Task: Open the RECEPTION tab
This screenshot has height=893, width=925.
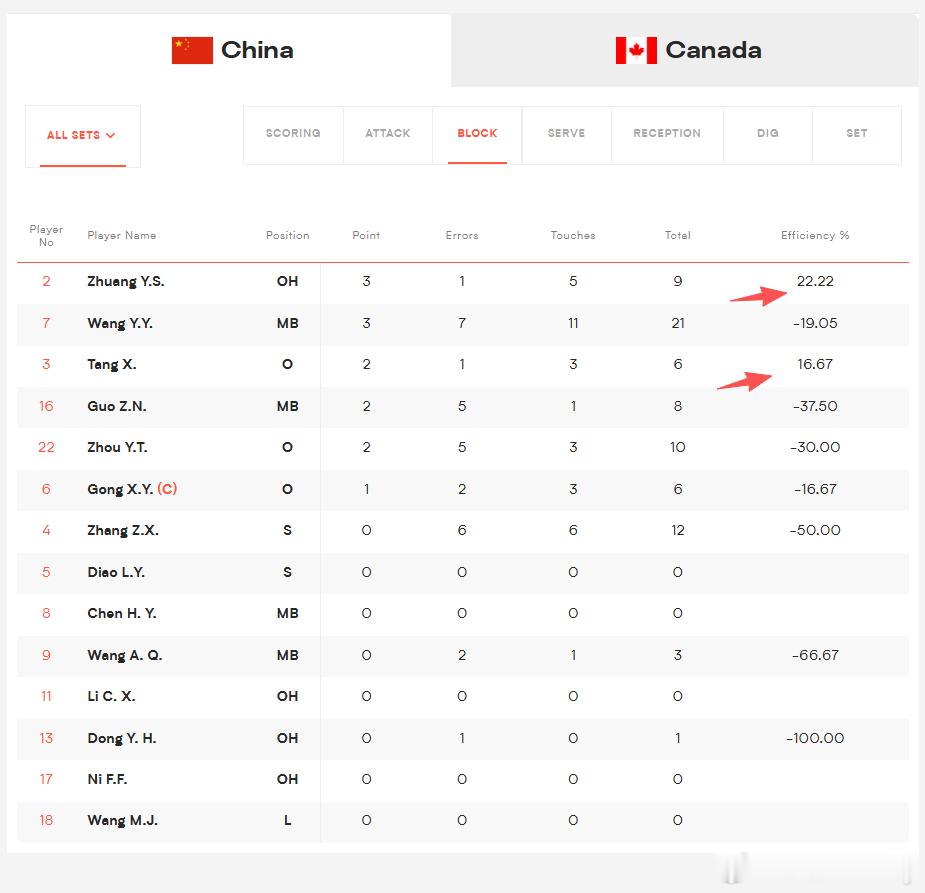Action: click(x=667, y=134)
